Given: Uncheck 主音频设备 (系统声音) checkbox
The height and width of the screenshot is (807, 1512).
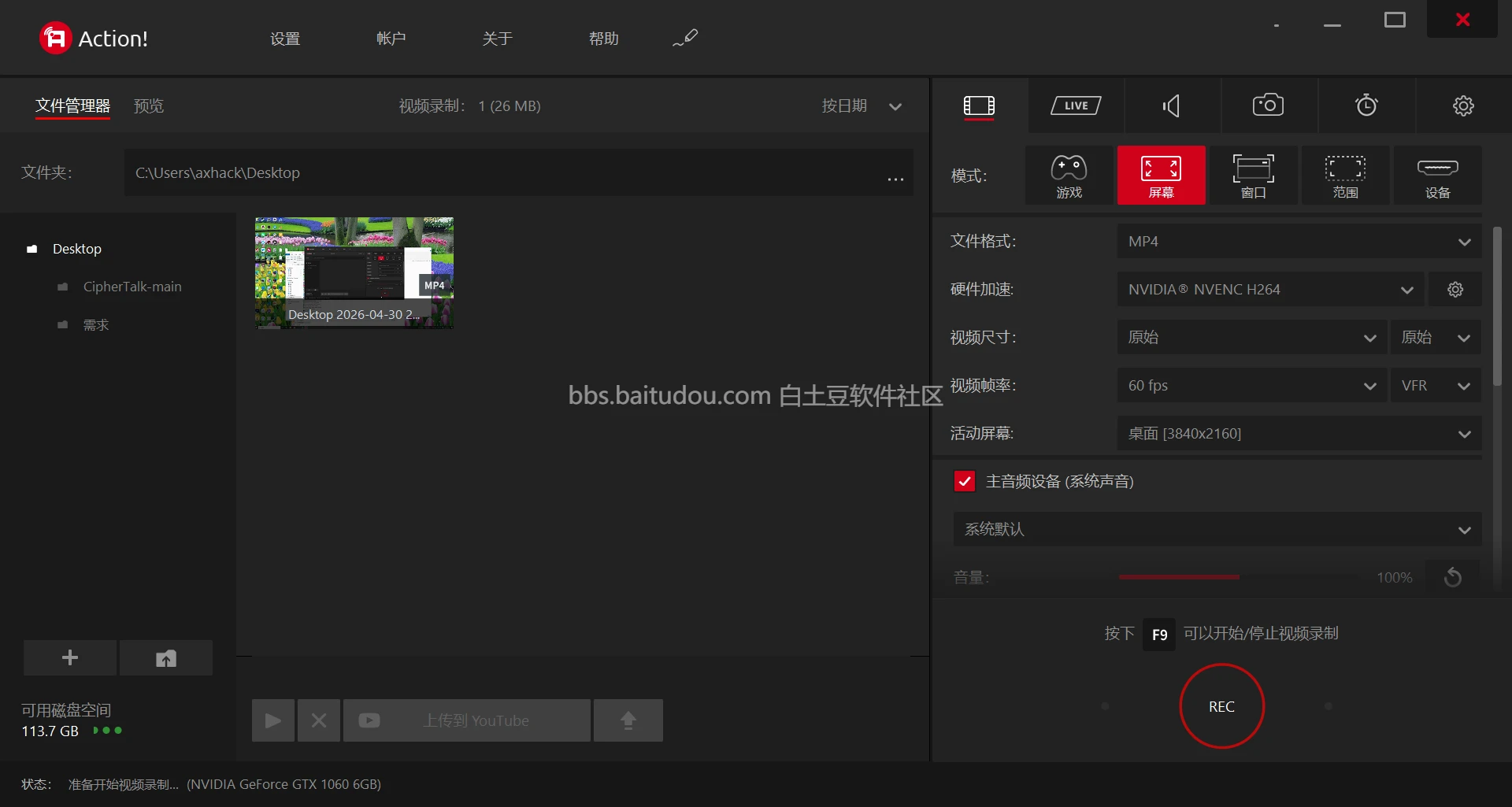Looking at the screenshot, I should [x=965, y=481].
